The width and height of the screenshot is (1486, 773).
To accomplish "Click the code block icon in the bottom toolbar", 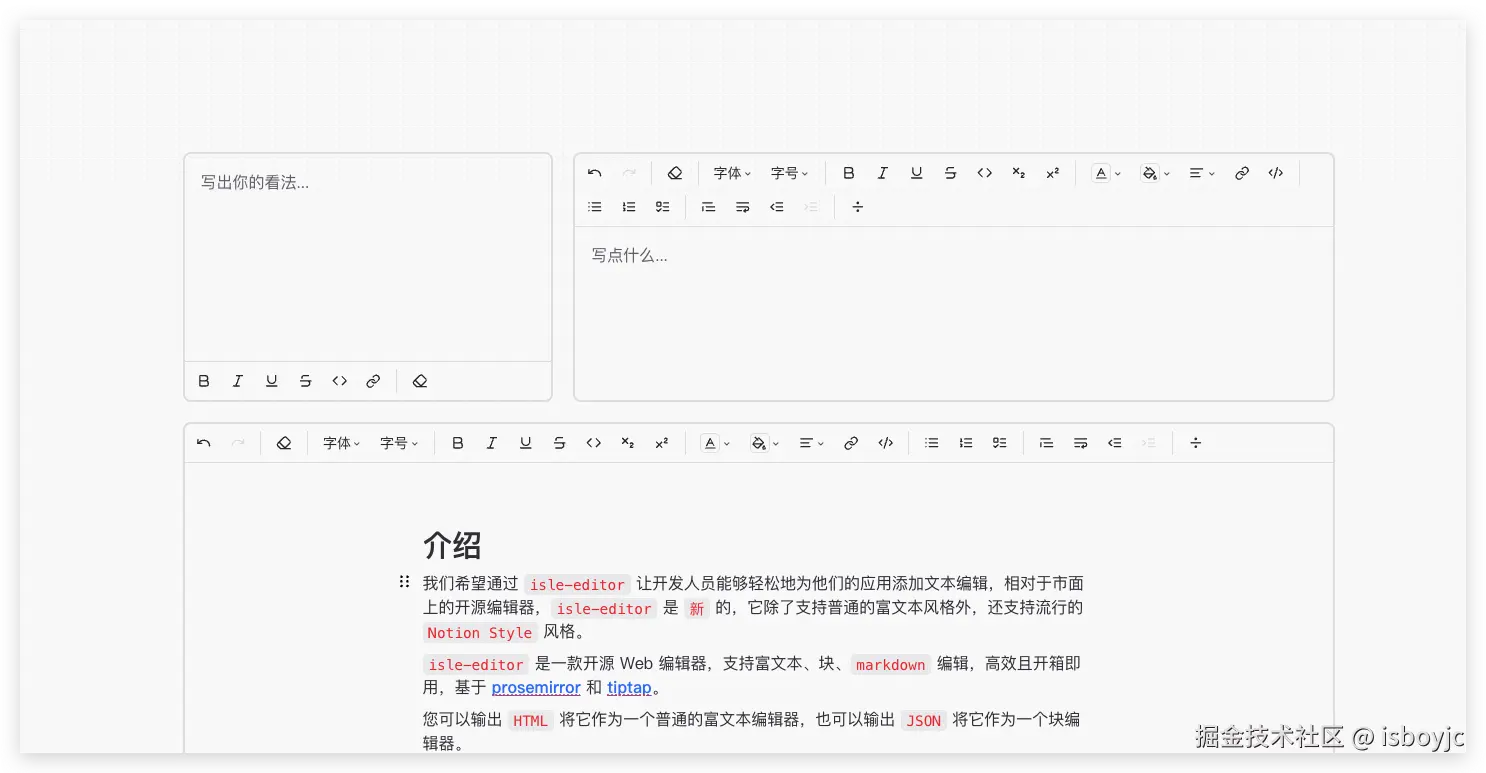I will coord(885,442).
